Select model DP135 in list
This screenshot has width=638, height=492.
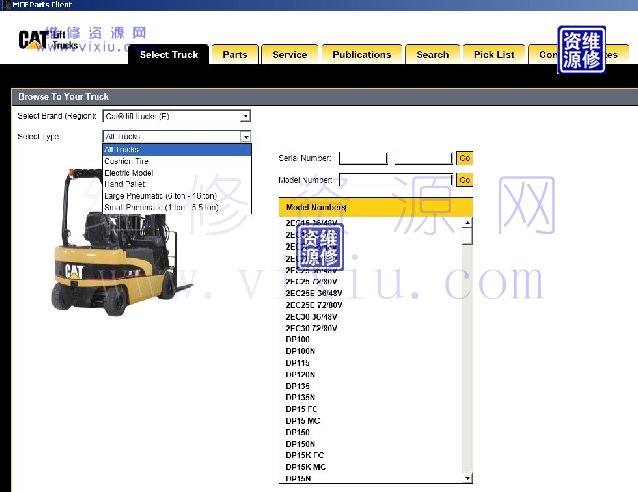click(297, 386)
